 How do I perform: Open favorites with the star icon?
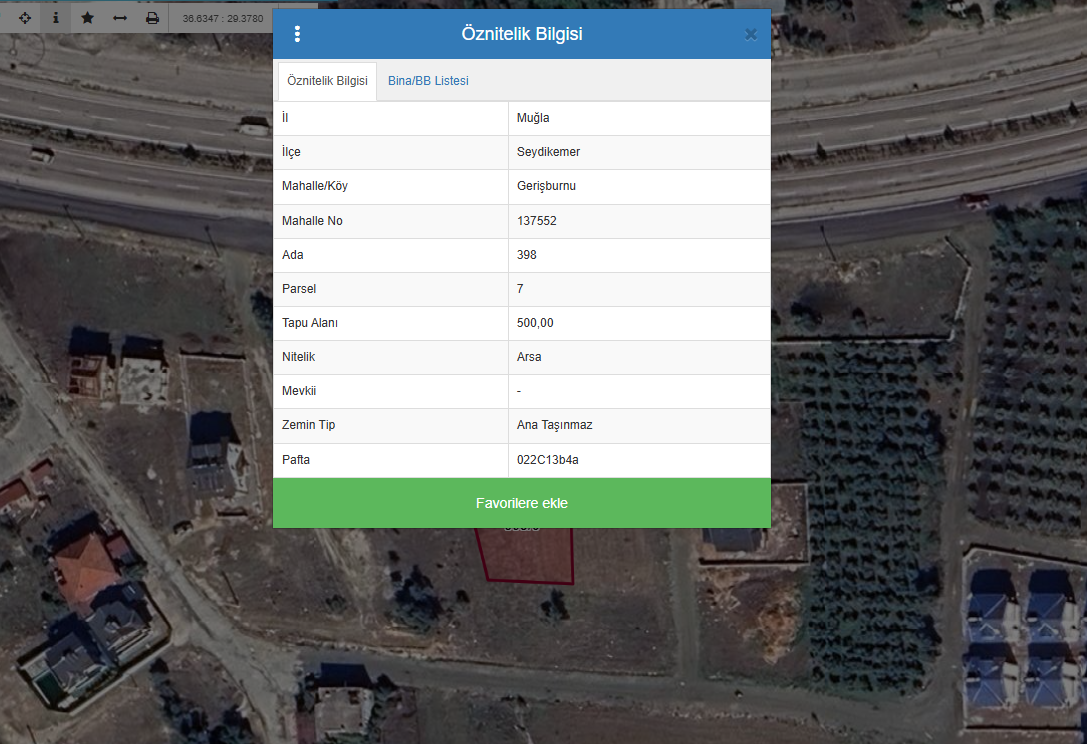point(88,18)
